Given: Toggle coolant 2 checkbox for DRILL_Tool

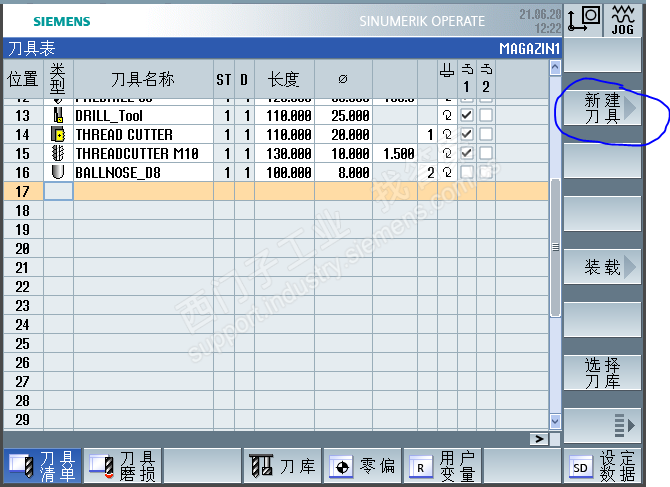Looking at the screenshot, I should tap(486, 115).
